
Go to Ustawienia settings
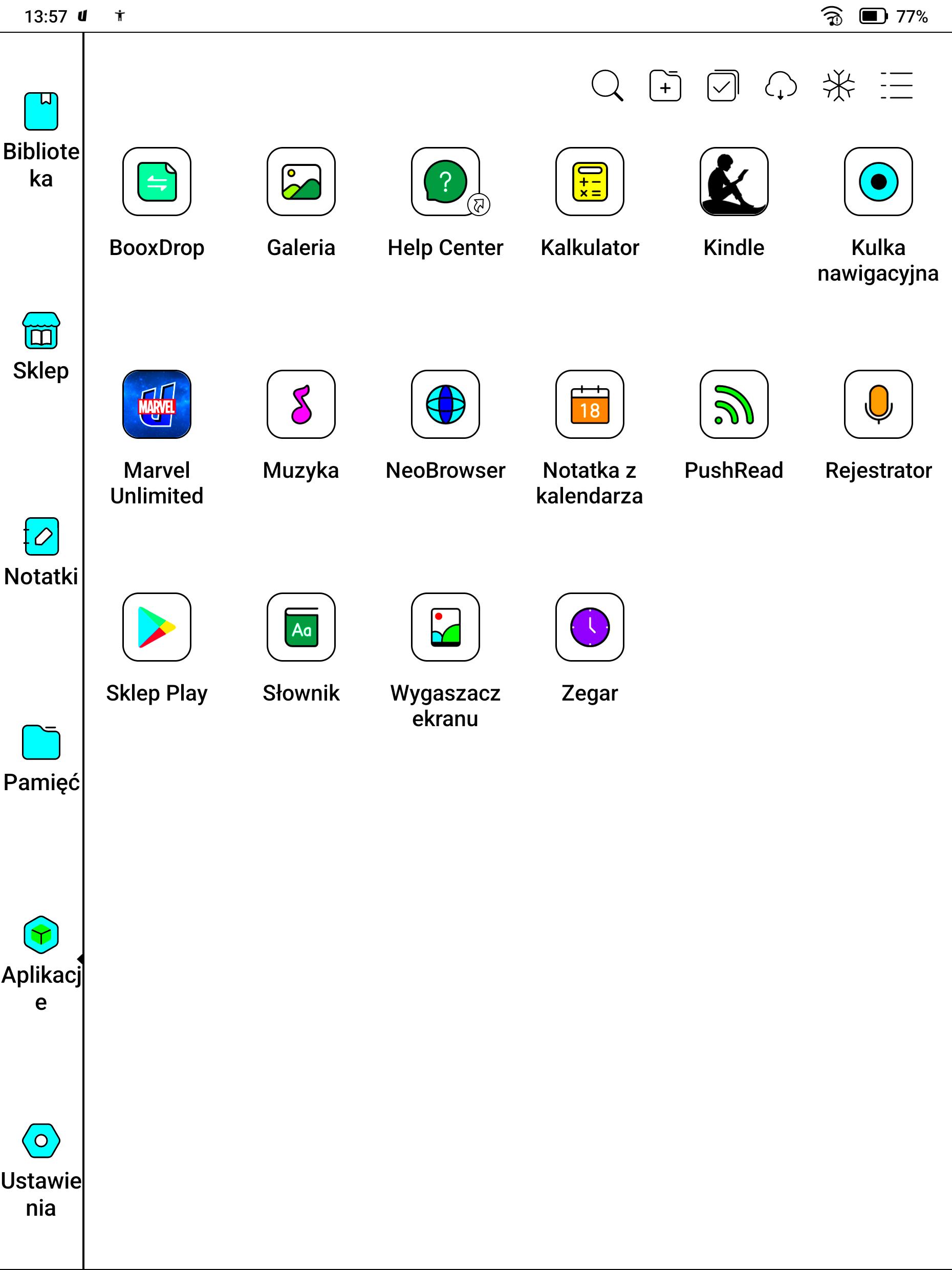pos(41,1171)
